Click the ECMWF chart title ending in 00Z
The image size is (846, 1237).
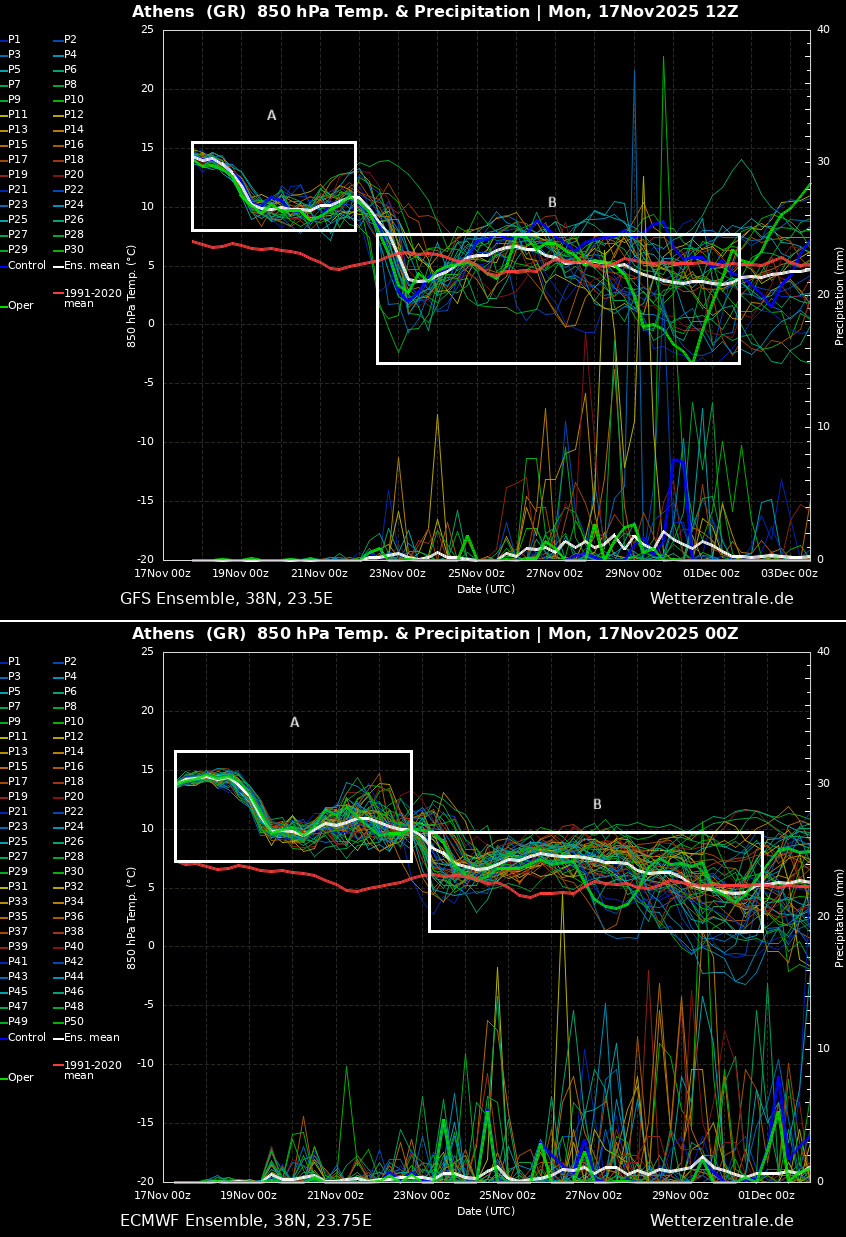coord(435,634)
